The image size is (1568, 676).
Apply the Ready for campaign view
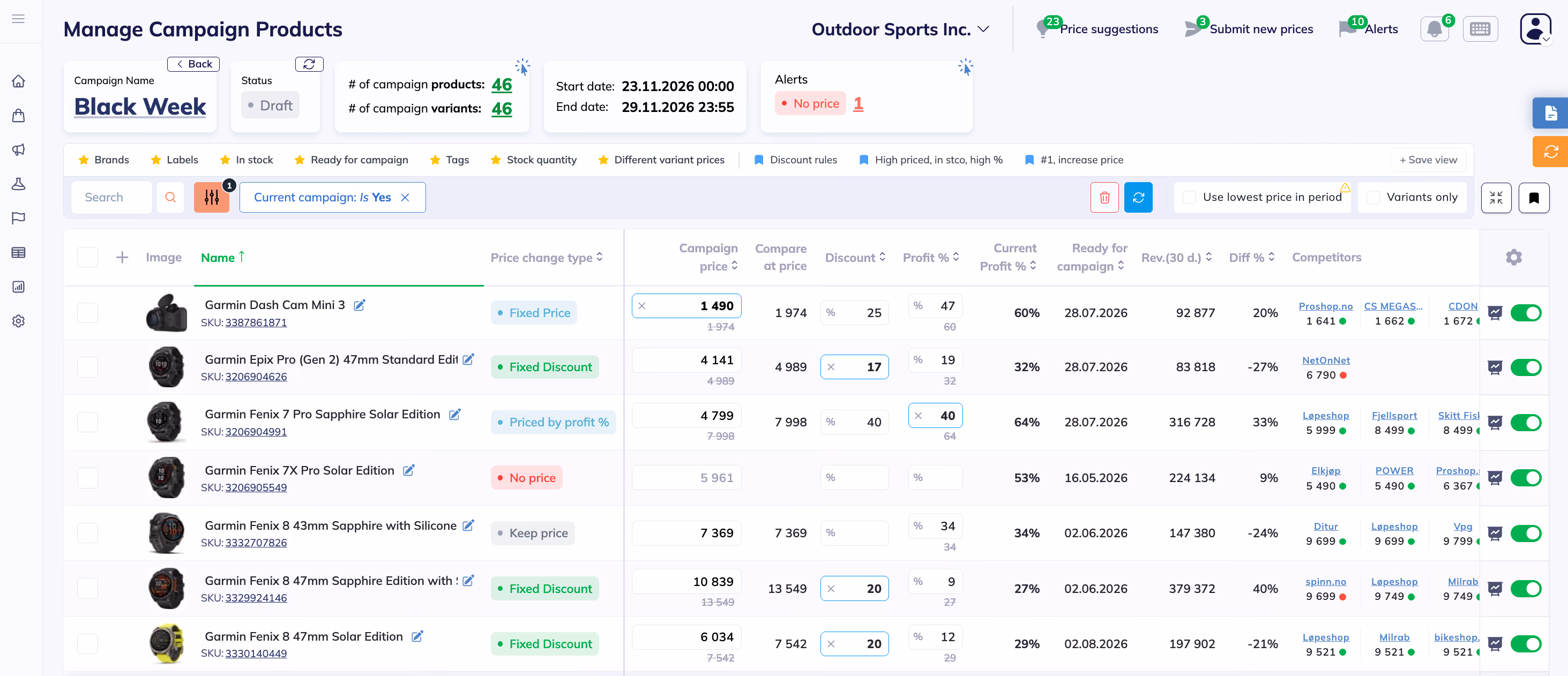pyautogui.click(x=351, y=160)
